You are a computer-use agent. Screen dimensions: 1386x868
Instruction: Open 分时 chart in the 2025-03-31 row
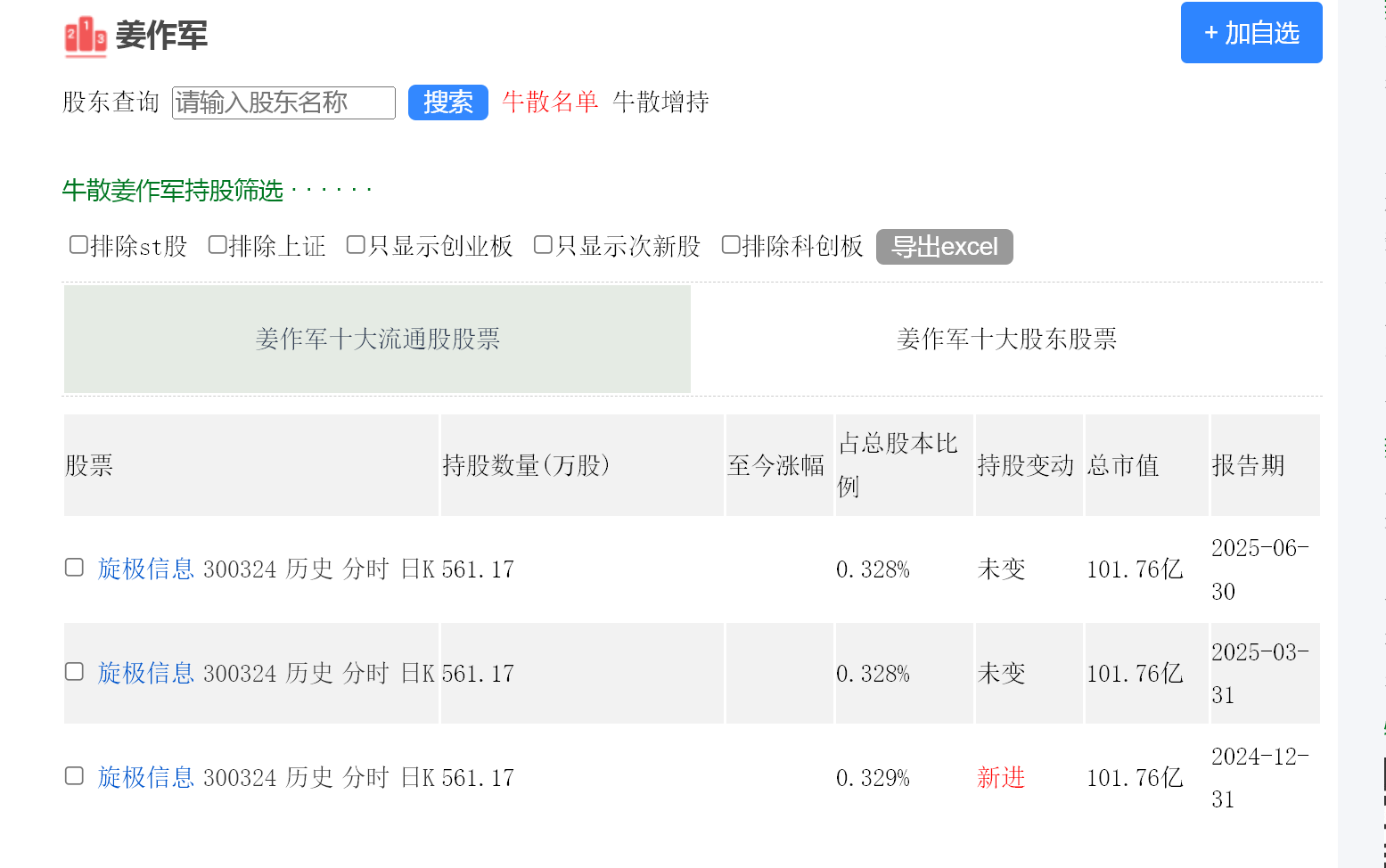click(365, 673)
